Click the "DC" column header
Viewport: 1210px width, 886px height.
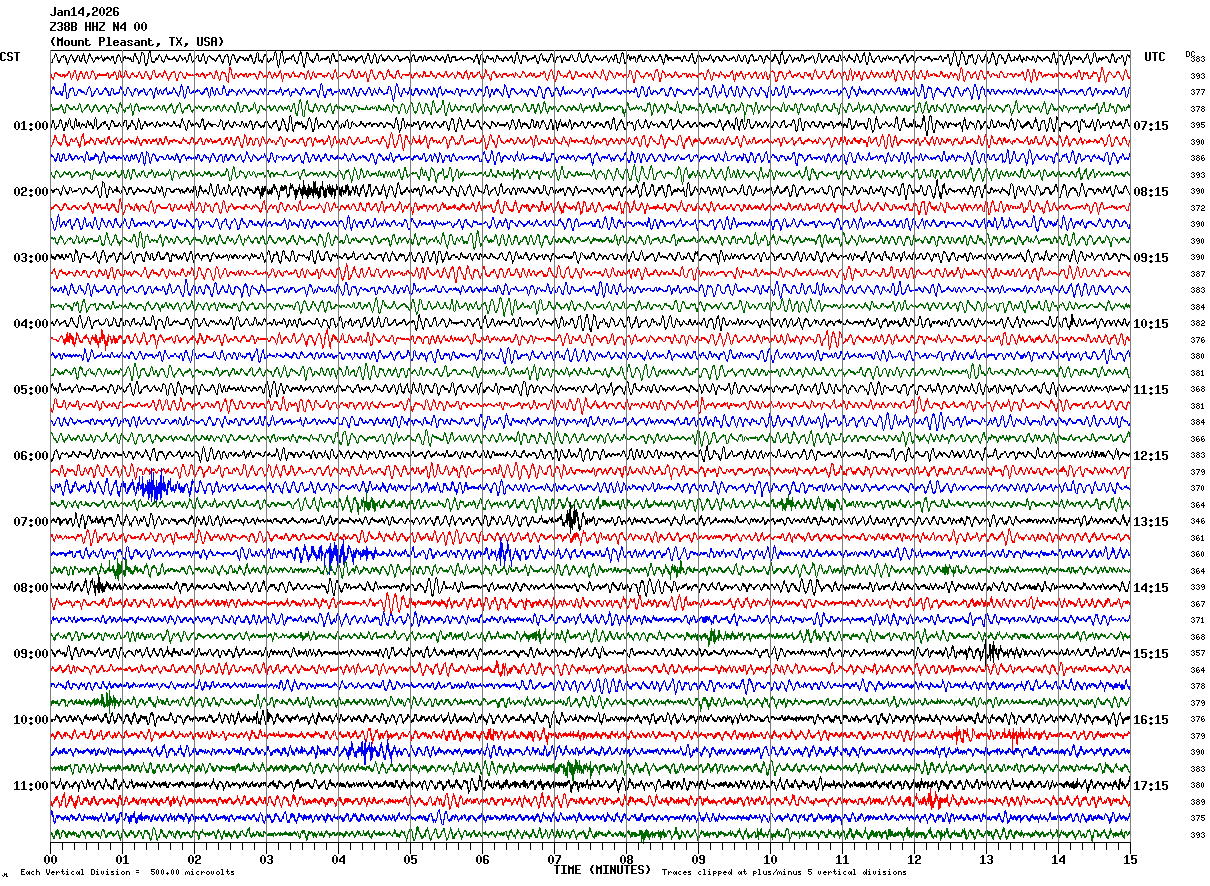point(1190,54)
